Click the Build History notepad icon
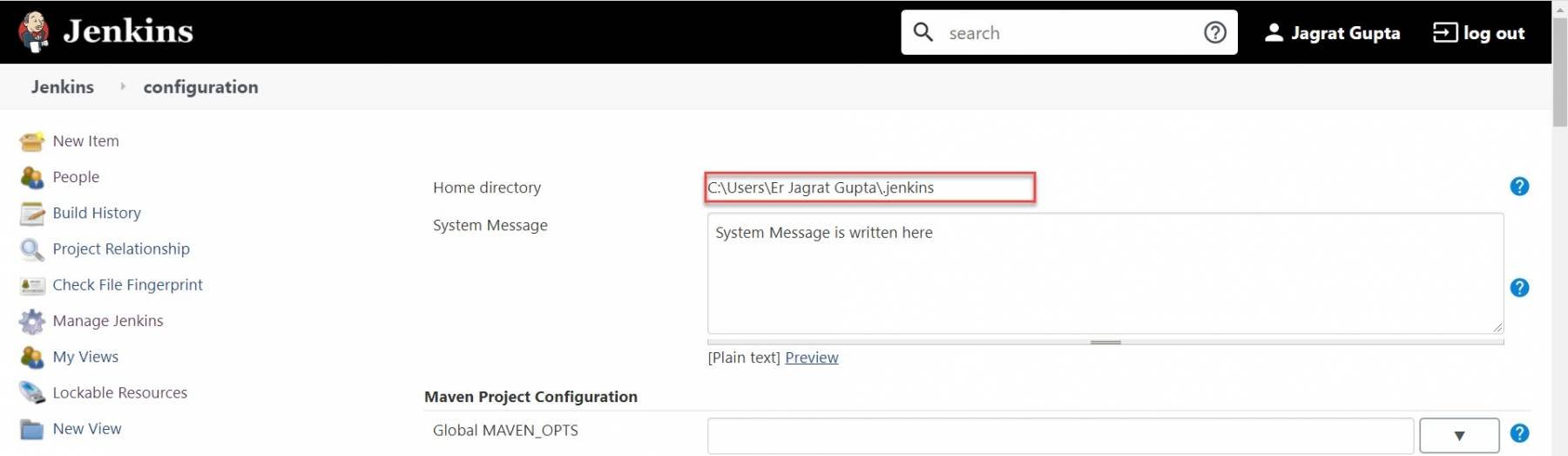Screen dimensions: 1568x456 [x=32, y=214]
